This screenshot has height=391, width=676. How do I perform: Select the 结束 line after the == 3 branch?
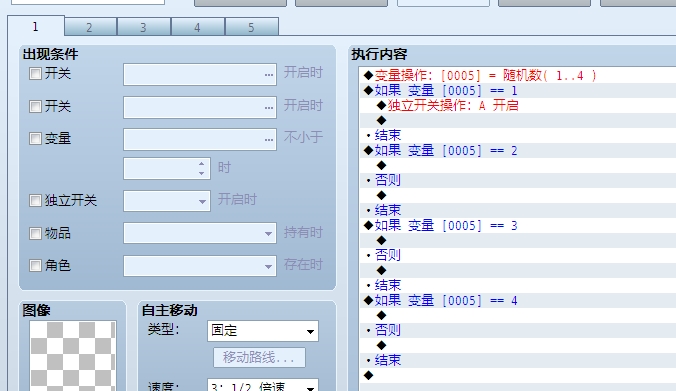click(517, 285)
